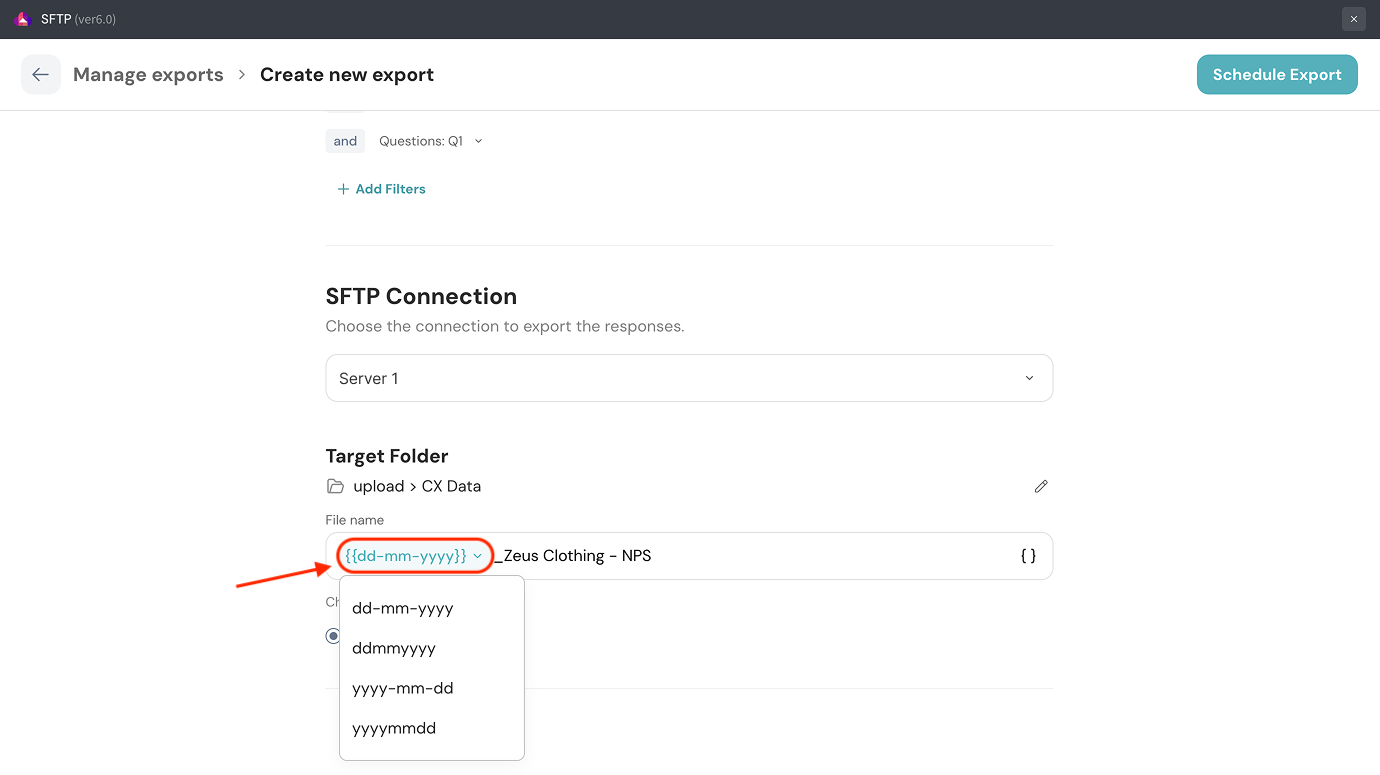Screen dimensions: 1380x775
Task: Select the partially hidden radio button
Action: [x=332, y=636]
